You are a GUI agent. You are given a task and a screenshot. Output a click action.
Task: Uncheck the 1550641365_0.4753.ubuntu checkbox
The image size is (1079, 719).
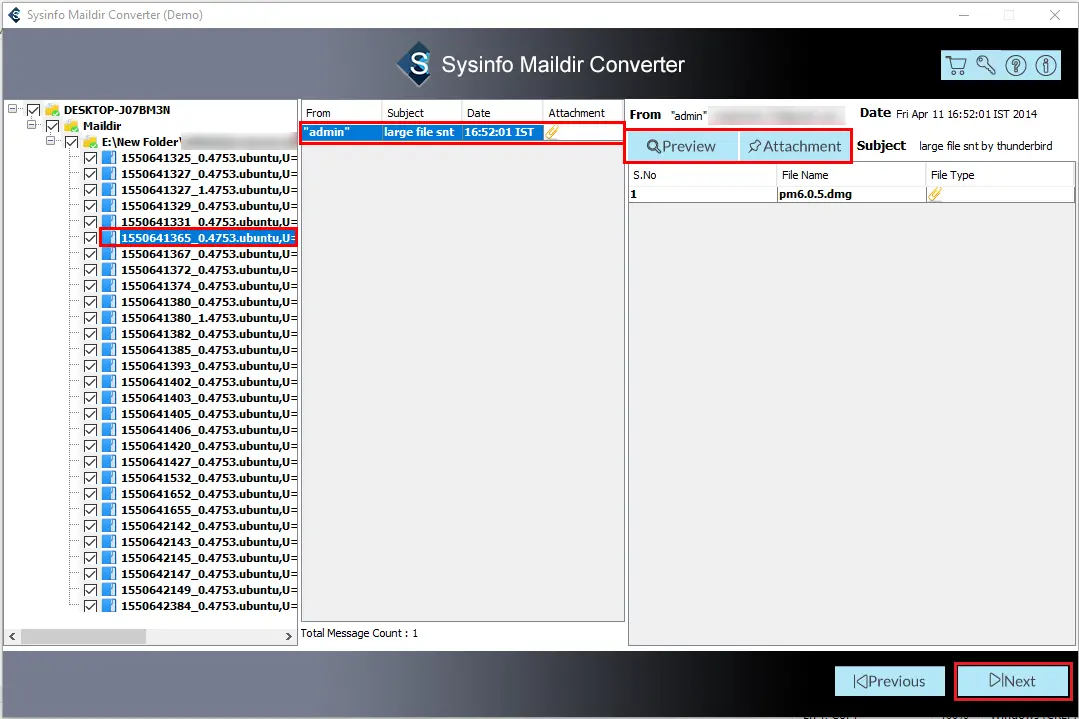(90, 238)
